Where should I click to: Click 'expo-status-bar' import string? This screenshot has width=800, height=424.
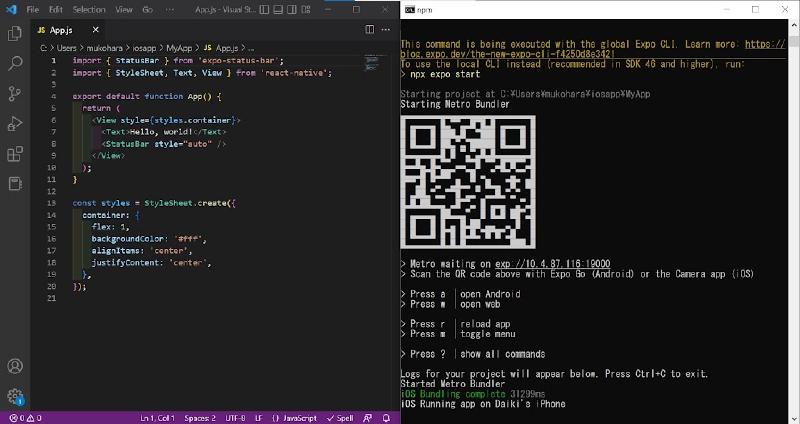tap(240, 61)
